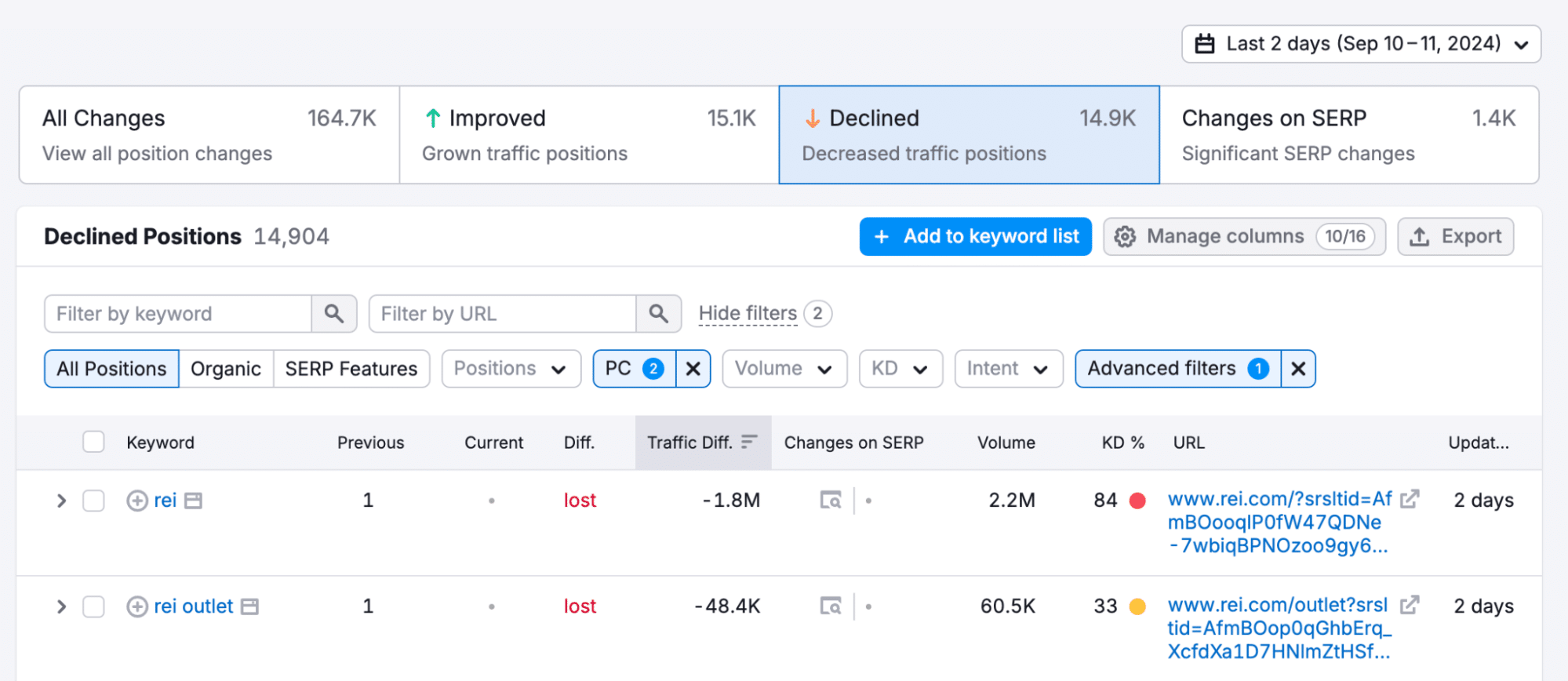Open SERP features icon next to 'rei outlet'
Viewport: 1568px width, 681px height.
[249, 606]
